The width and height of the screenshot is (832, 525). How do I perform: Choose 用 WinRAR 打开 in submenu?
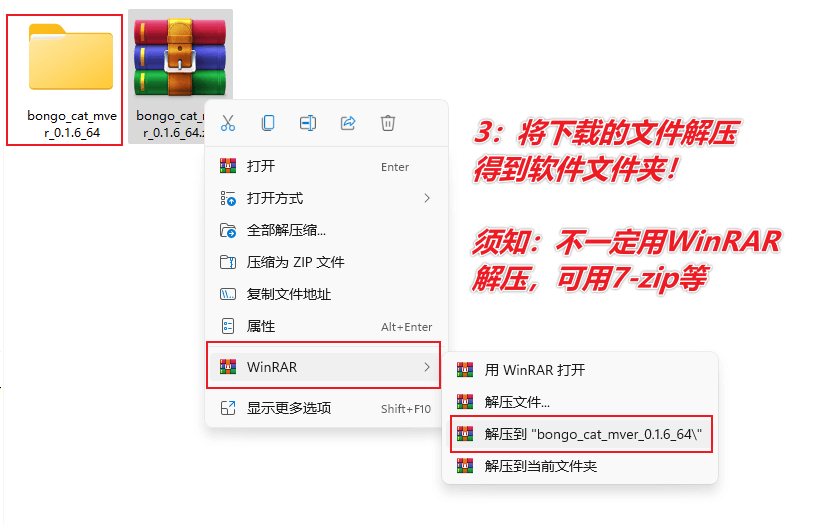580,370
